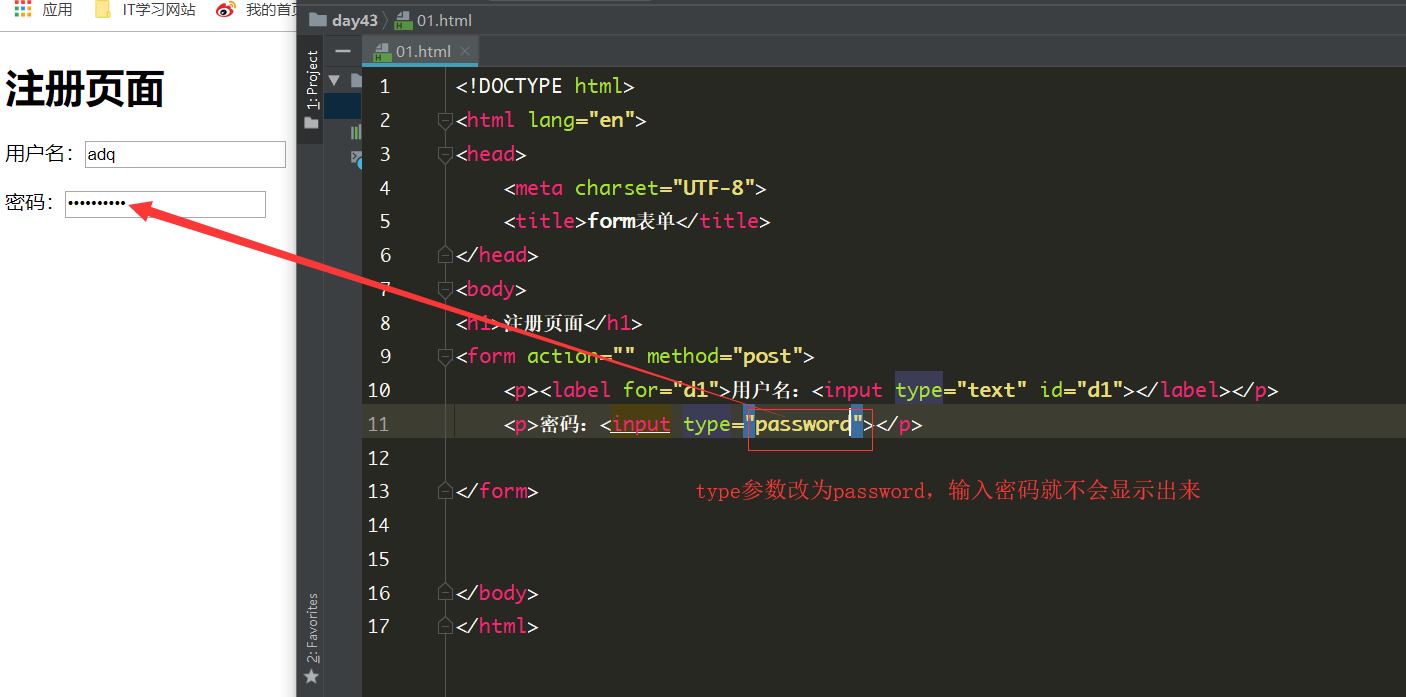This screenshot has width=1406, height=697.
Task: Click the "password" attribute value on line 11
Action: (804, 424)
